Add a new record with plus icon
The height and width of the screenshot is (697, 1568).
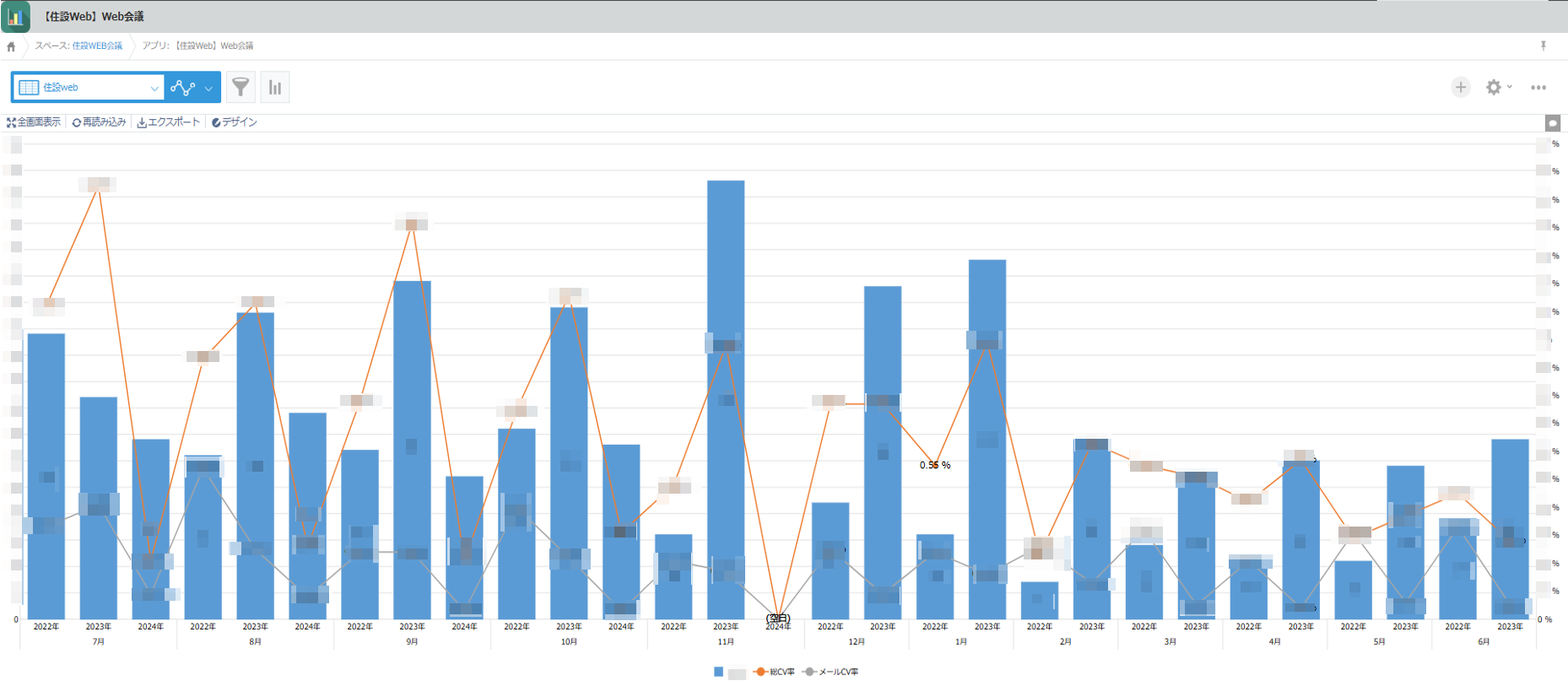click(1460, 87)
